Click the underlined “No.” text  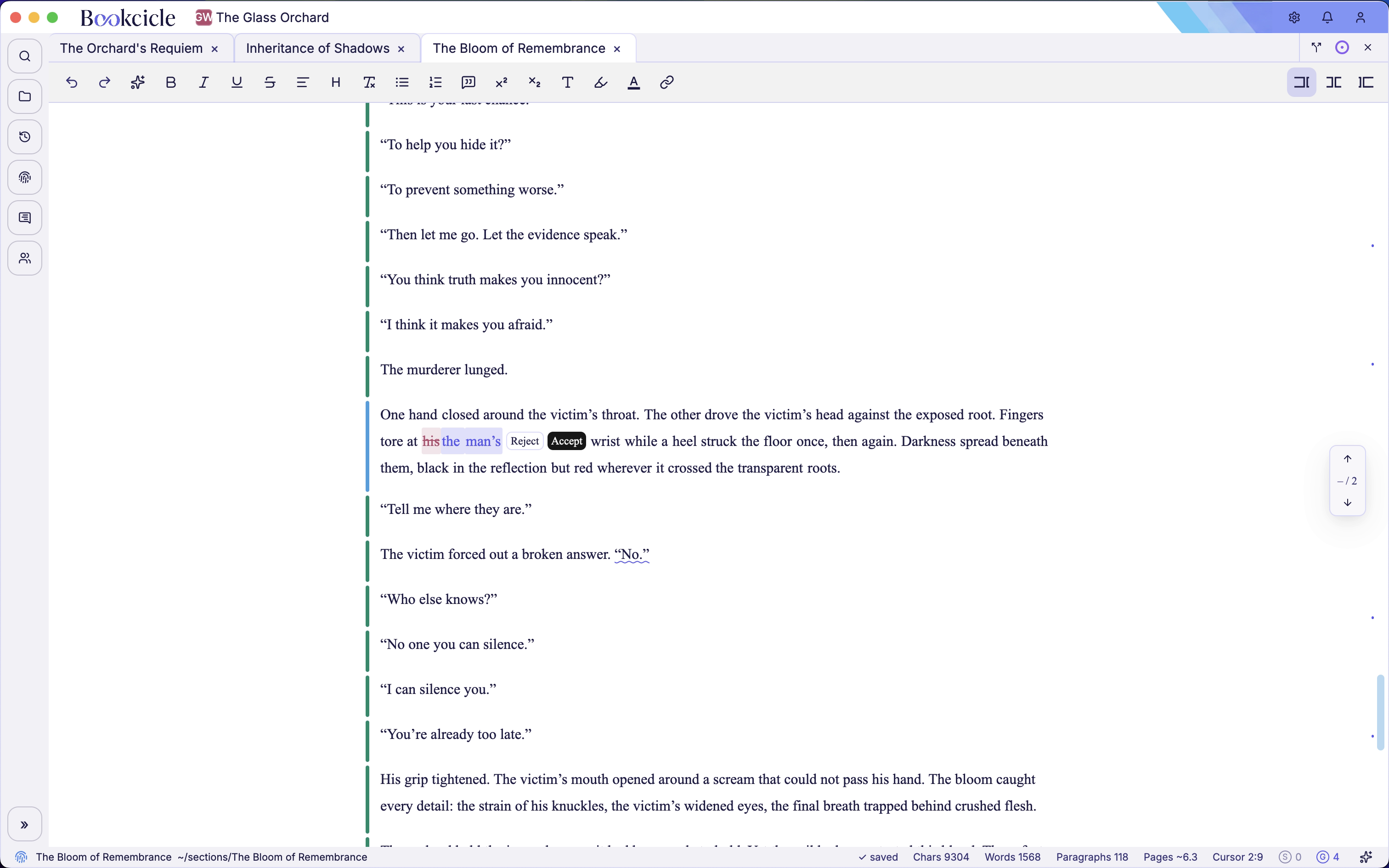click(632, 554)
